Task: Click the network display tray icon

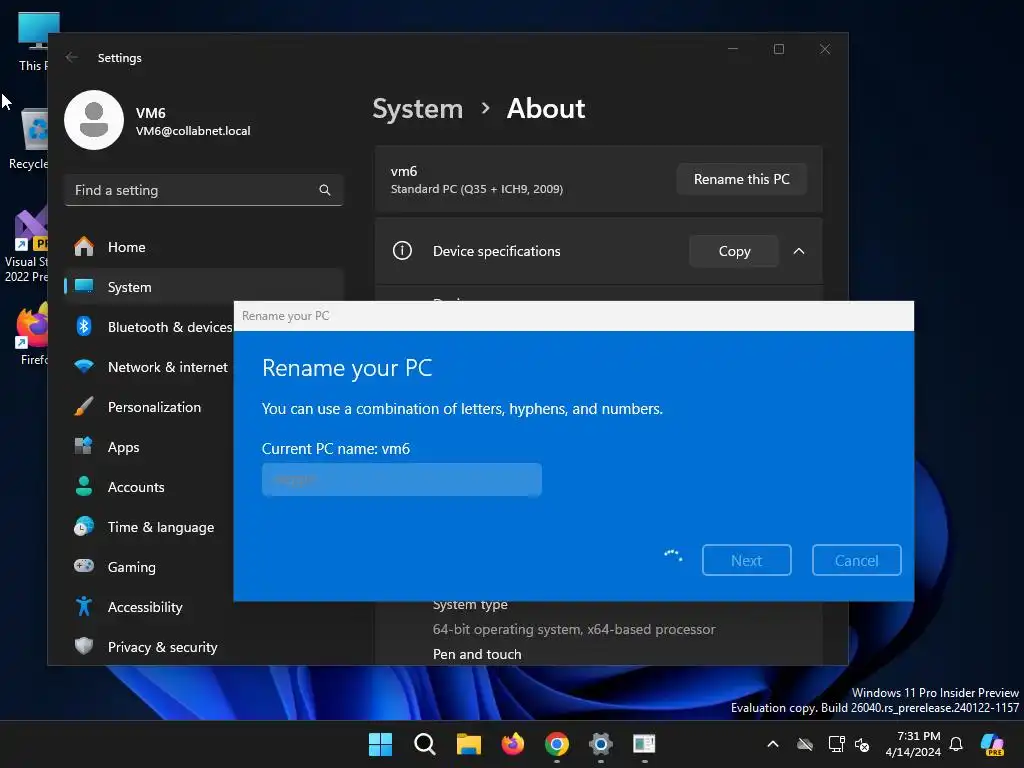Action: 836,744
